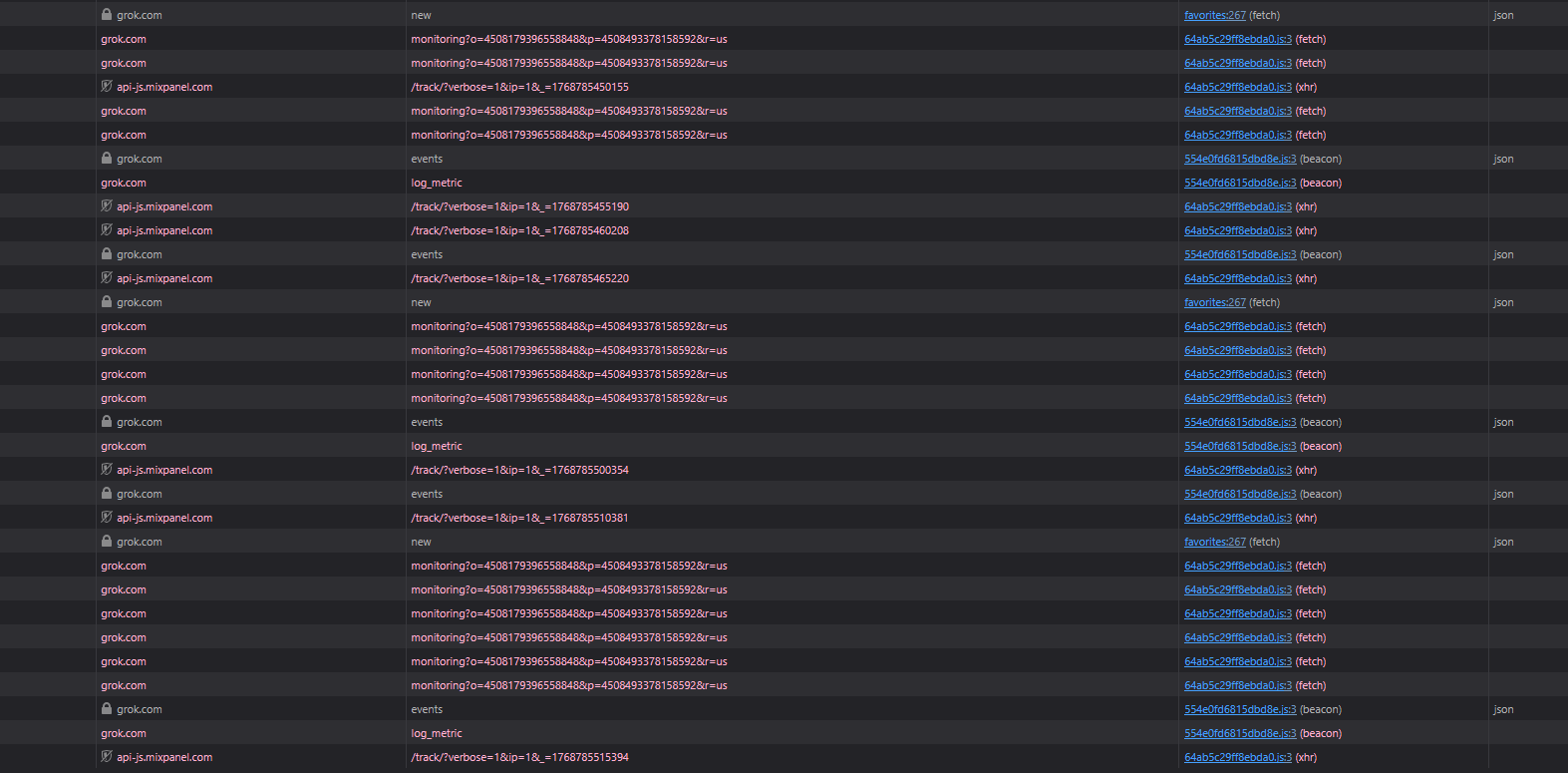Select track request file ending 1768785510381
This screenshot has width=1568, height=773.
click(519, 518)
